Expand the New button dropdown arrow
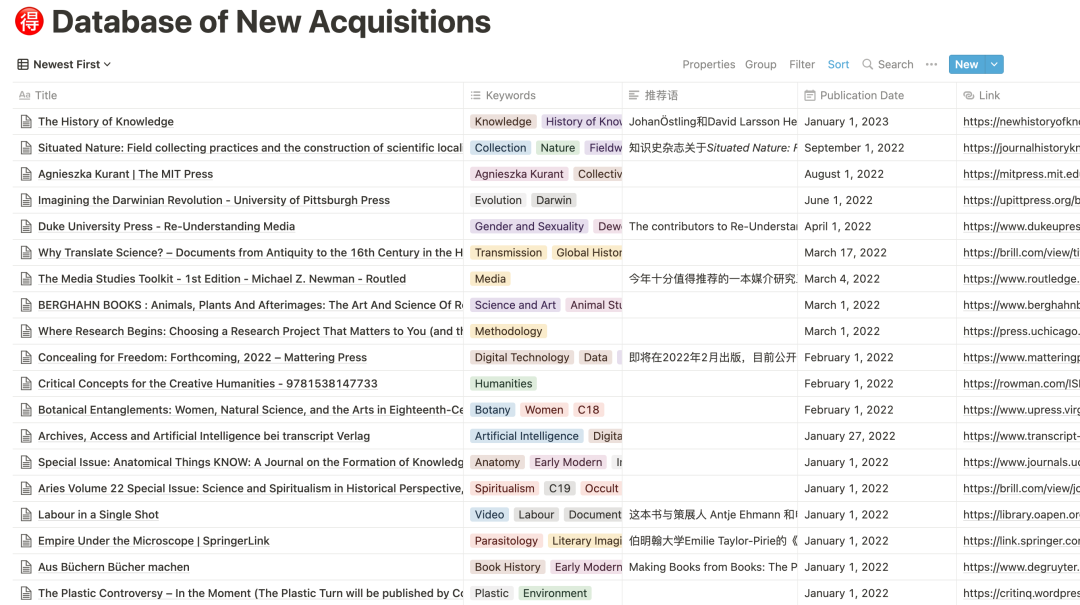1080x605 pixels. click(x=994, y=64)
